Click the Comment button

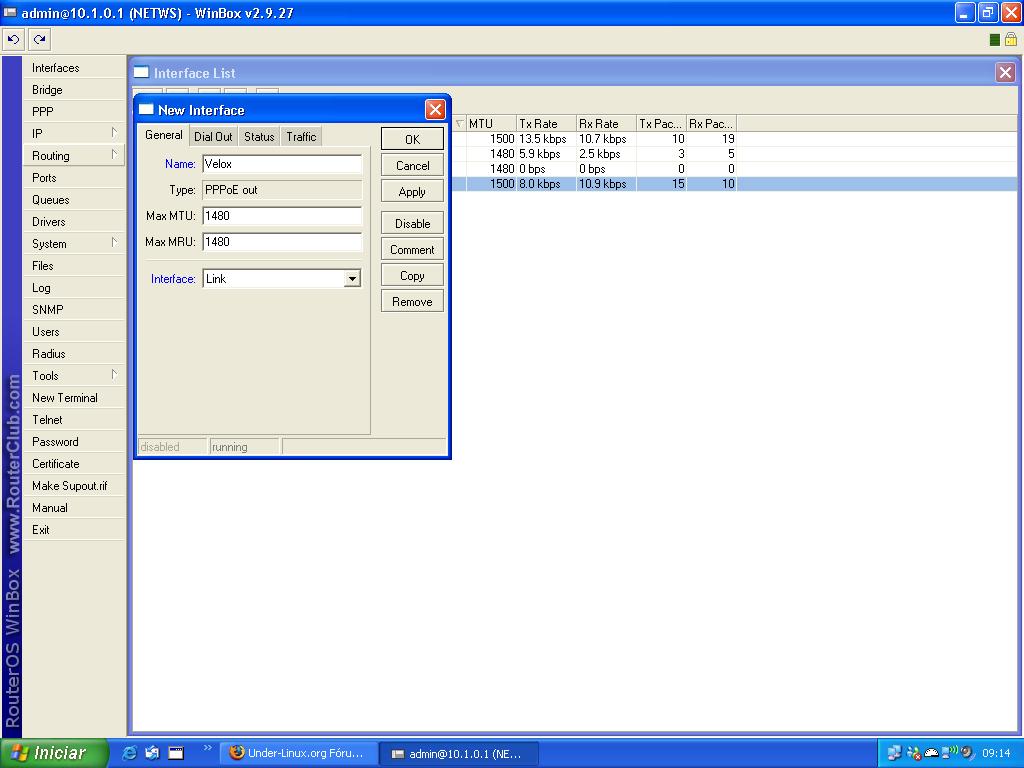pyautogui.click(x=412, y=249)
